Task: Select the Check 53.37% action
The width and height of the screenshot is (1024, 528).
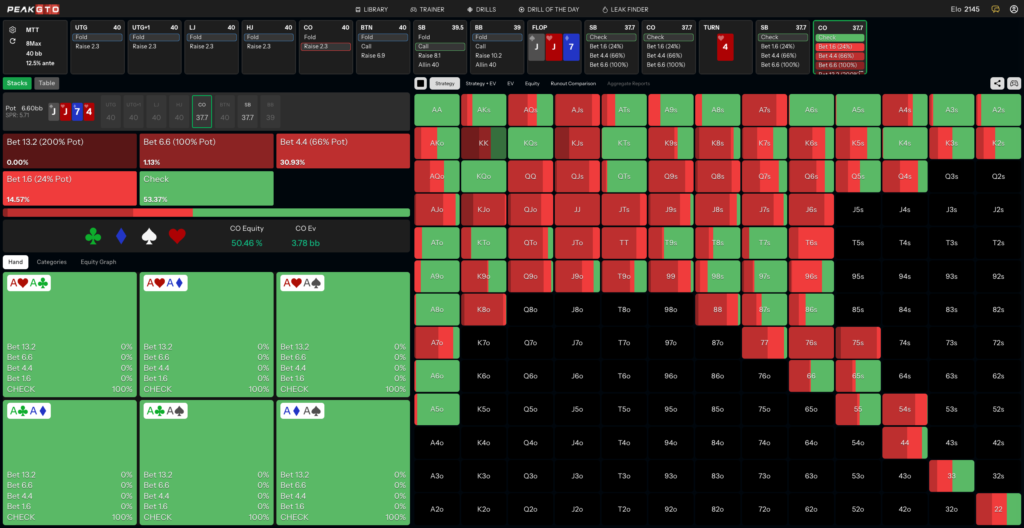Action: click(206, 188)
